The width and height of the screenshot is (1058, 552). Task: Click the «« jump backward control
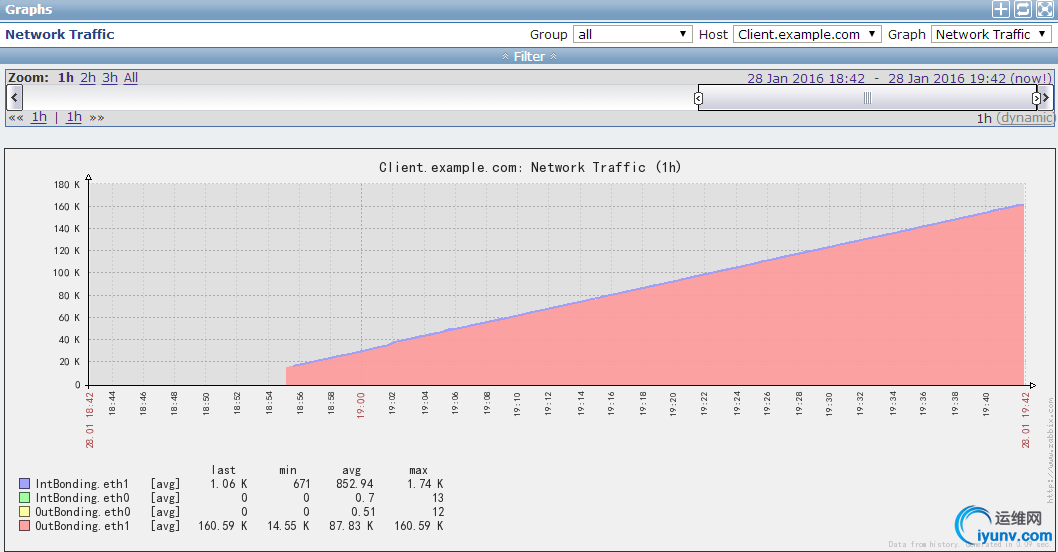[x=16, y=117]
